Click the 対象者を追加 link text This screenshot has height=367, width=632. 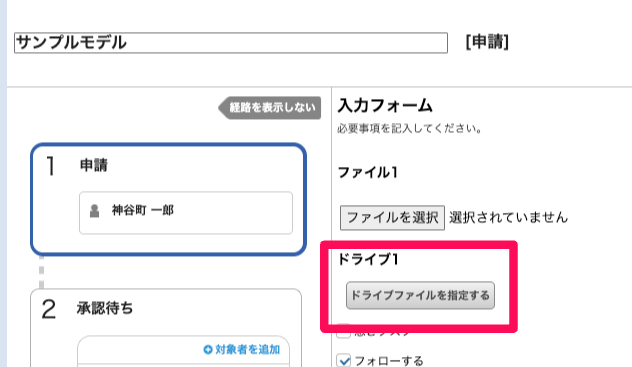tap(247, 349)
